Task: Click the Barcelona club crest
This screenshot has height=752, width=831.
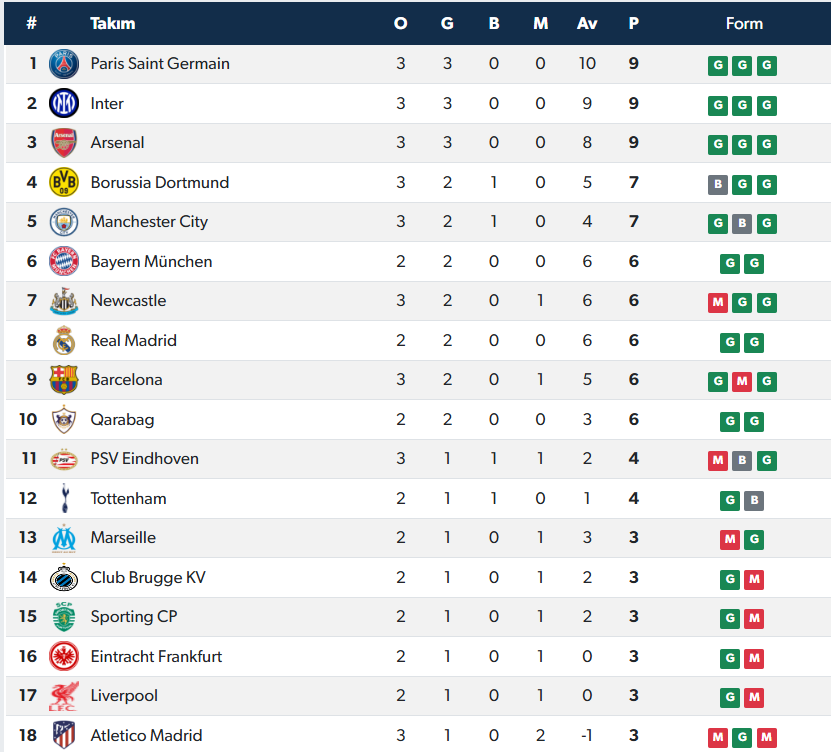Action: (64, 380)
